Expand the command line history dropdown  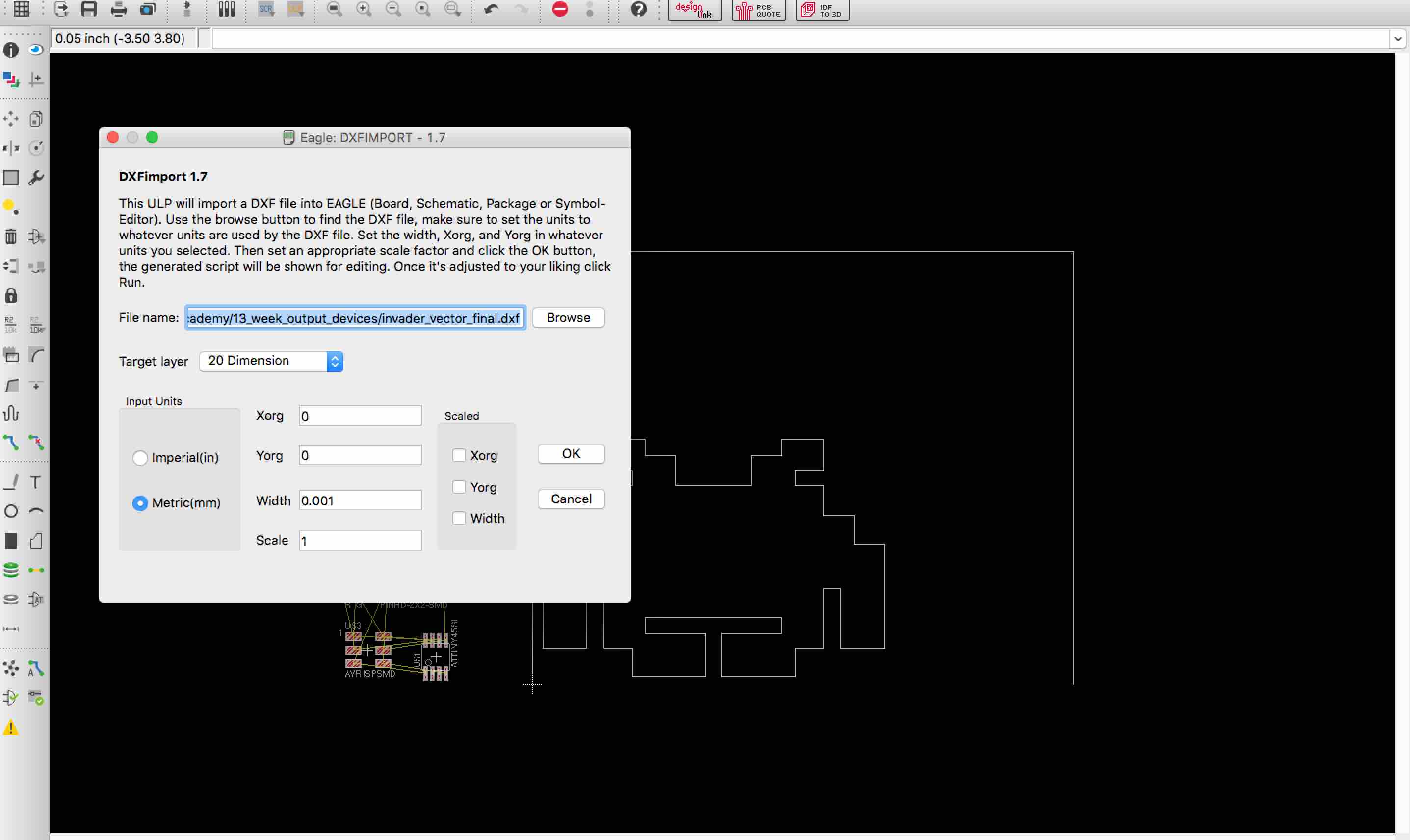click(1398, 39)
